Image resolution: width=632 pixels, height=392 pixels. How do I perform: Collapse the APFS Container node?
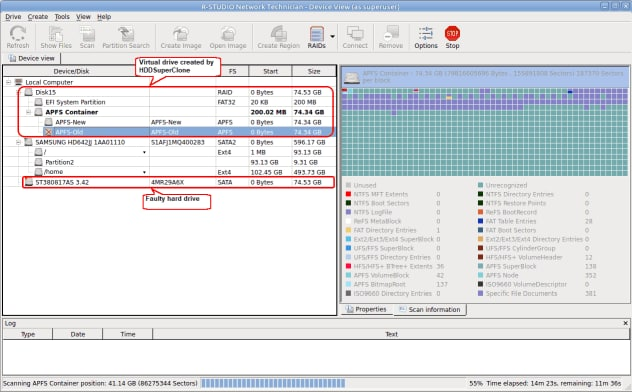(28, 112)
